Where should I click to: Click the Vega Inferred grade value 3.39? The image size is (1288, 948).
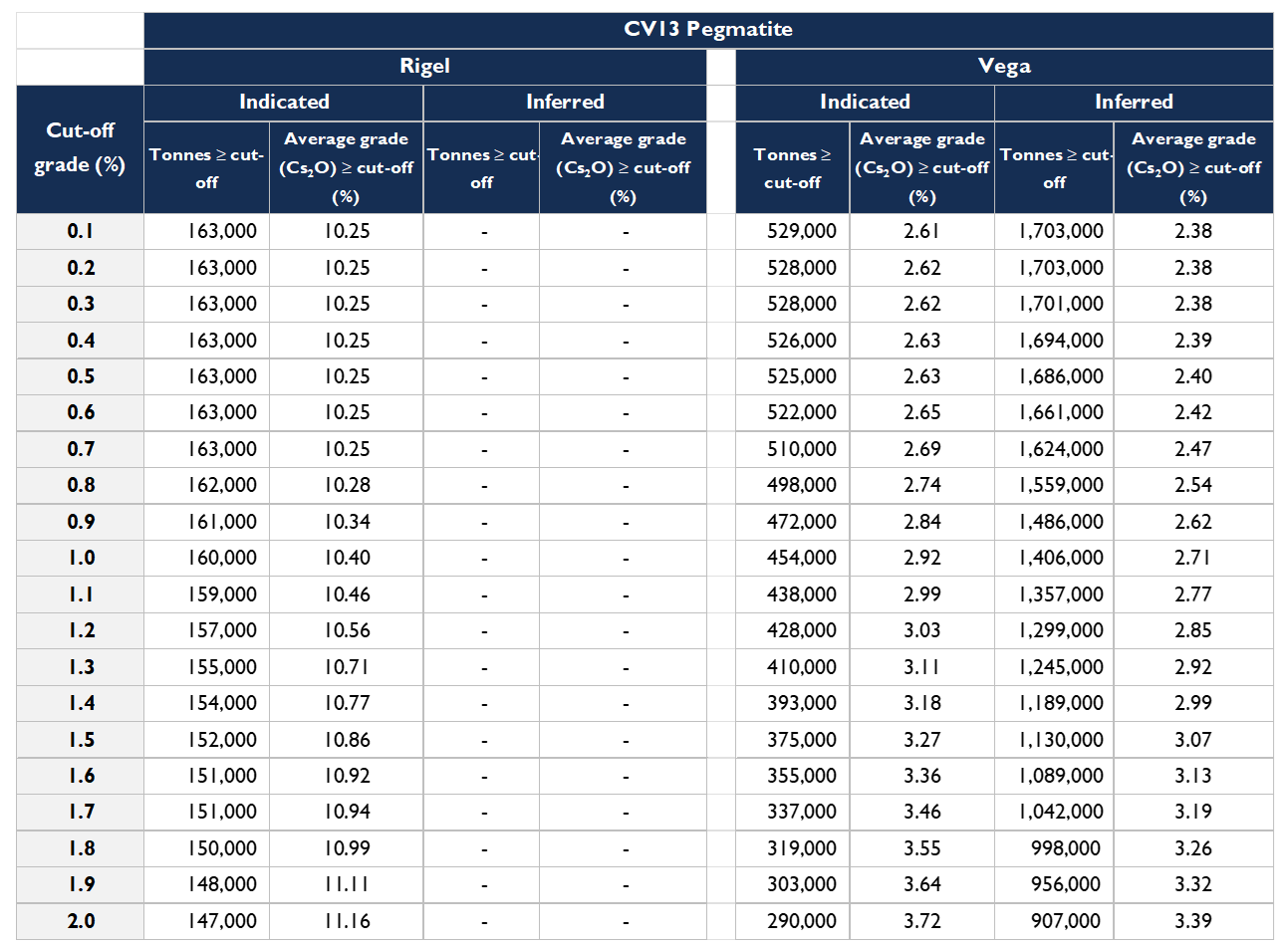point(1192,920)
